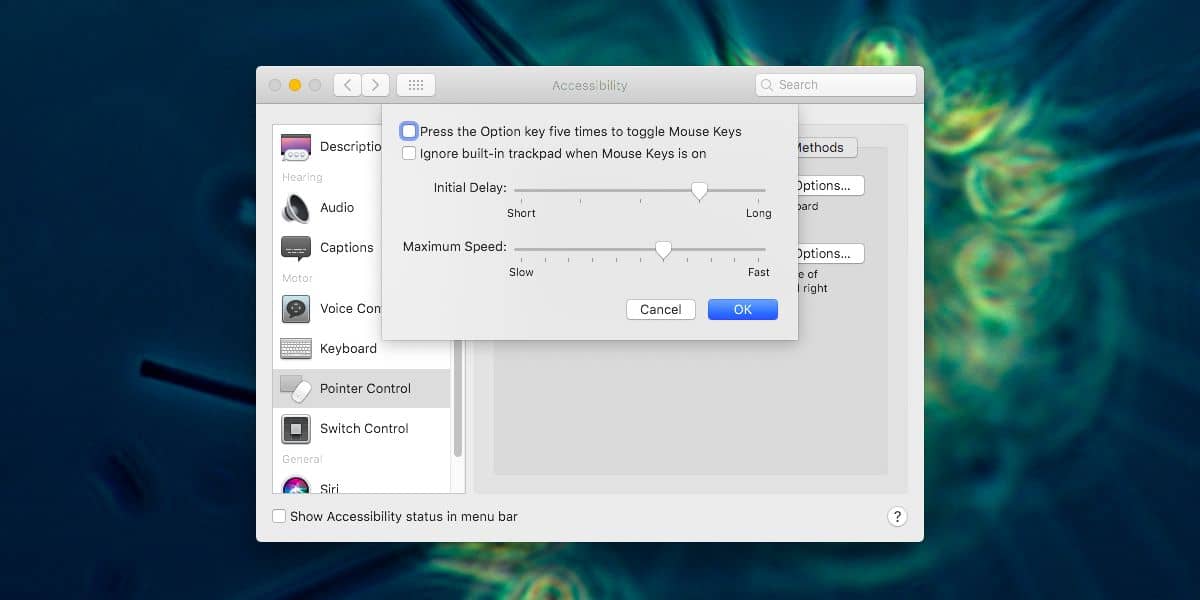Screen dimensions: 1200x600
Task: Go back with the left chevron
Action: point(347,85)
